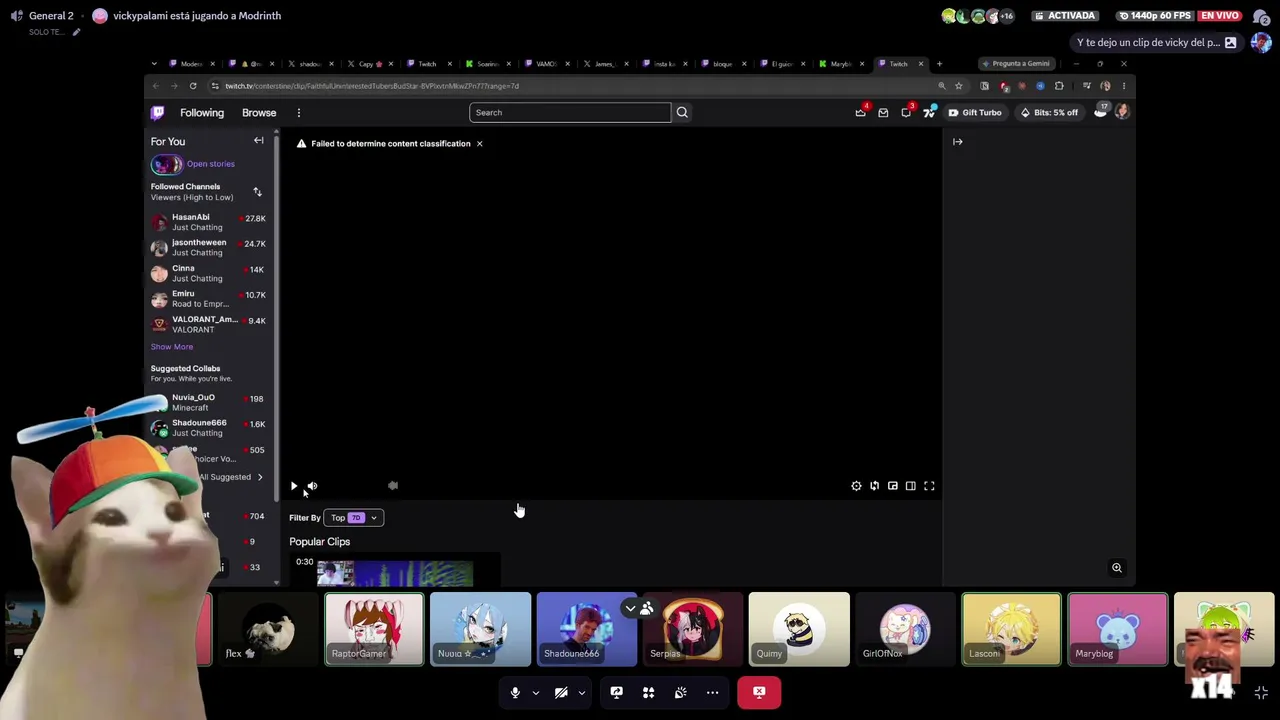This screenshot has height=720, width=1280.
Task: Reload the browser page
Action: point(193,86)
